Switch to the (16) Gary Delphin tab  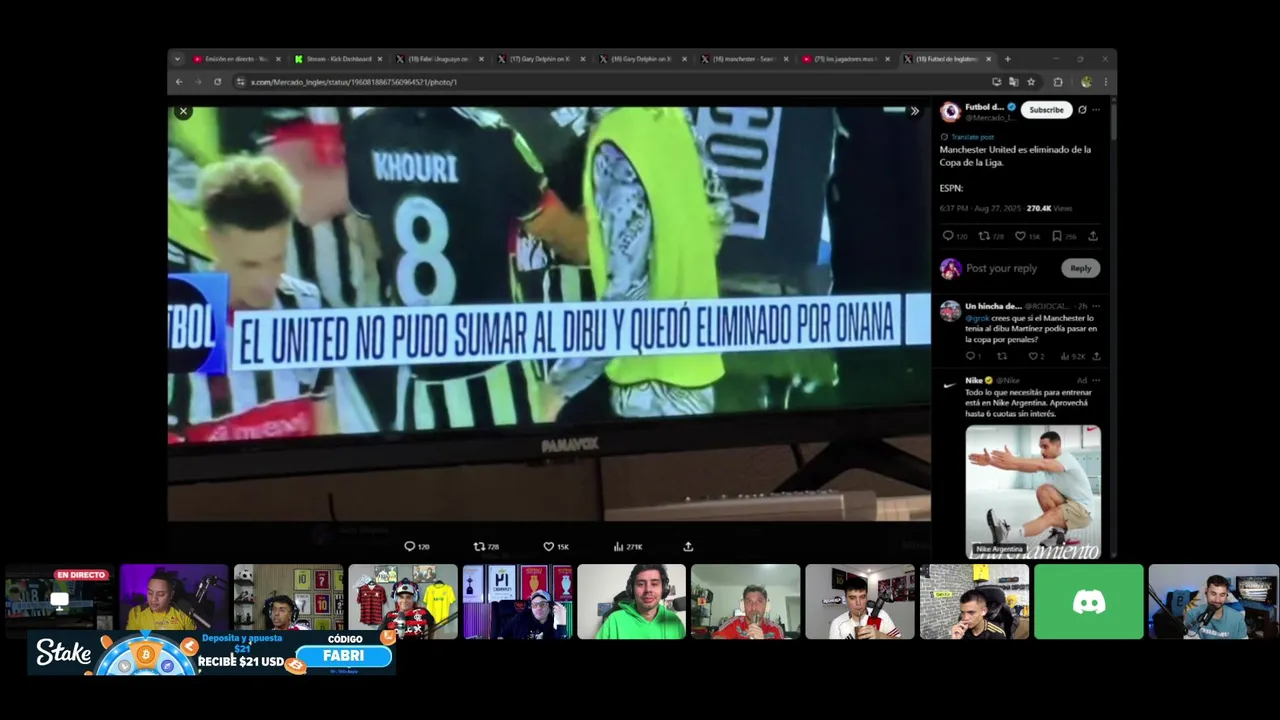tap(641, 59)
